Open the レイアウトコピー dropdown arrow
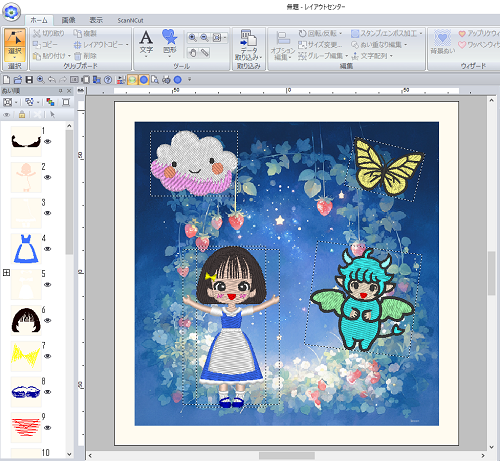Screen dimensions: 500x461 point(127,45)
